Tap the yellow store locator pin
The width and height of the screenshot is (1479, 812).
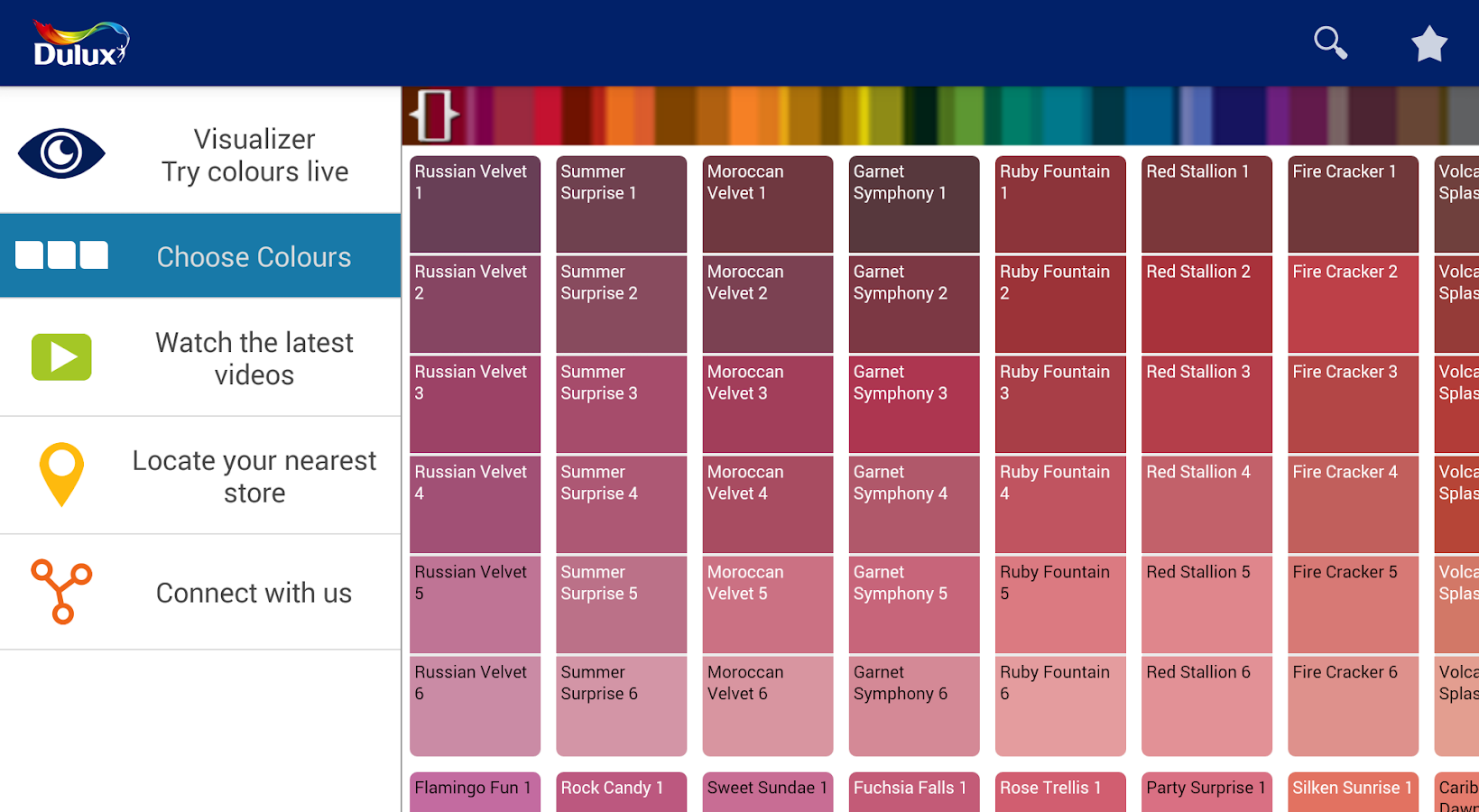[x=61, y=475]
